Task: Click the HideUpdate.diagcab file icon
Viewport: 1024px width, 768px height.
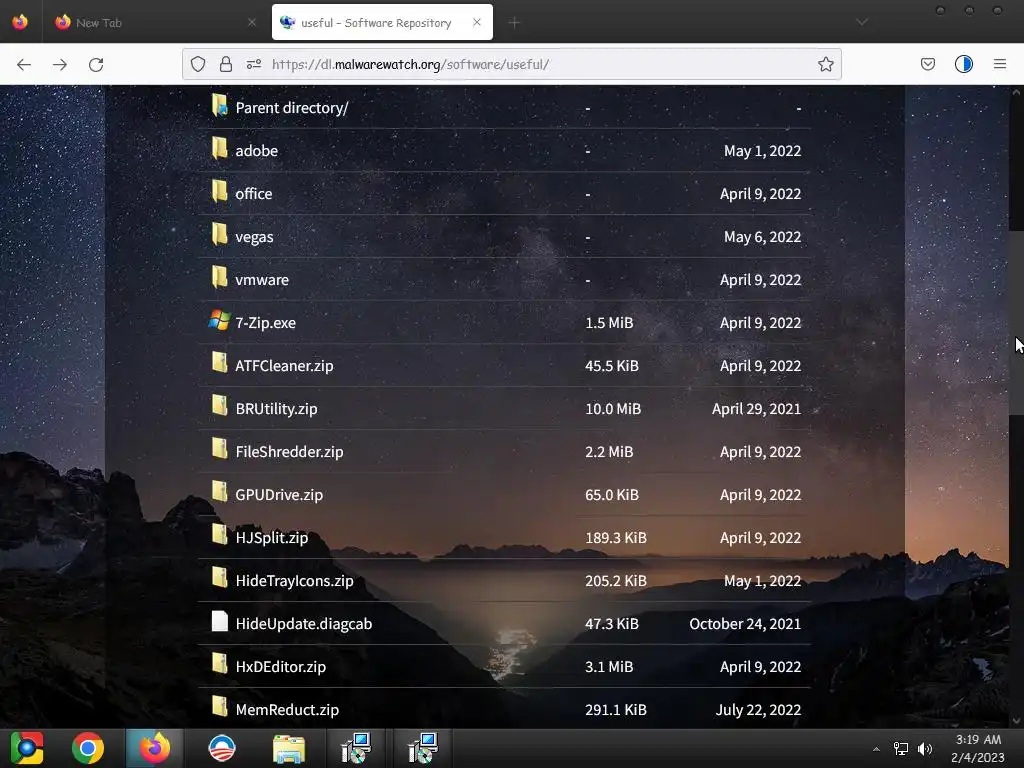Action: pyautogui.click(x=219, y=621)
